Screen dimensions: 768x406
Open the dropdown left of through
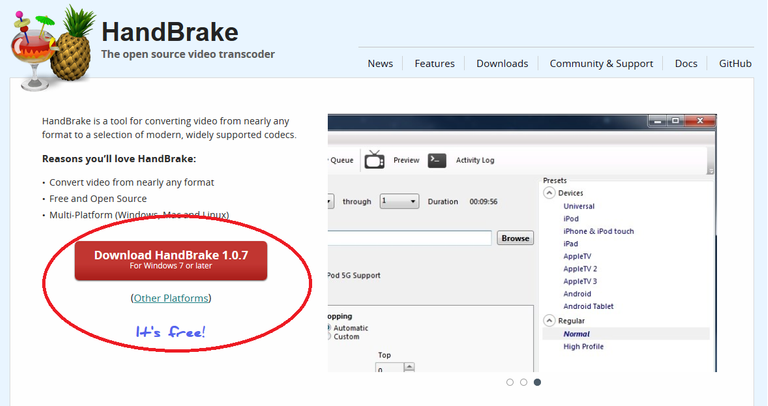[x=331, y=201]
